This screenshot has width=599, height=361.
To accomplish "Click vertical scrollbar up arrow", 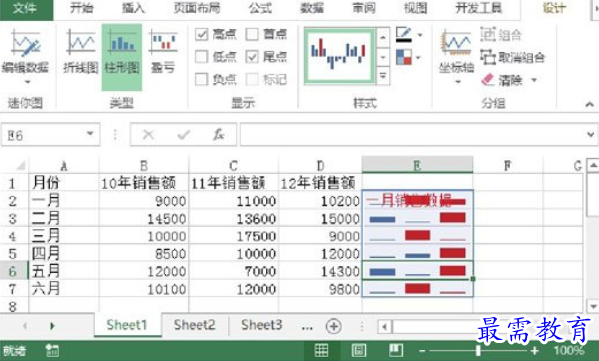I will (593, 165).
